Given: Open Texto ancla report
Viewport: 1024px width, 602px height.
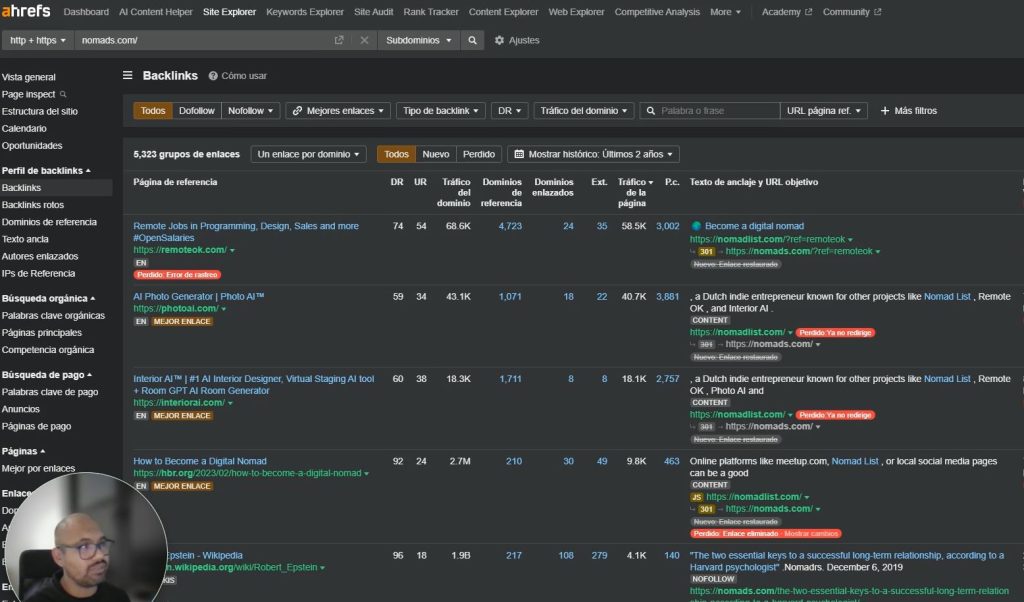Looking at the screenshot, I should click(25, 239).
